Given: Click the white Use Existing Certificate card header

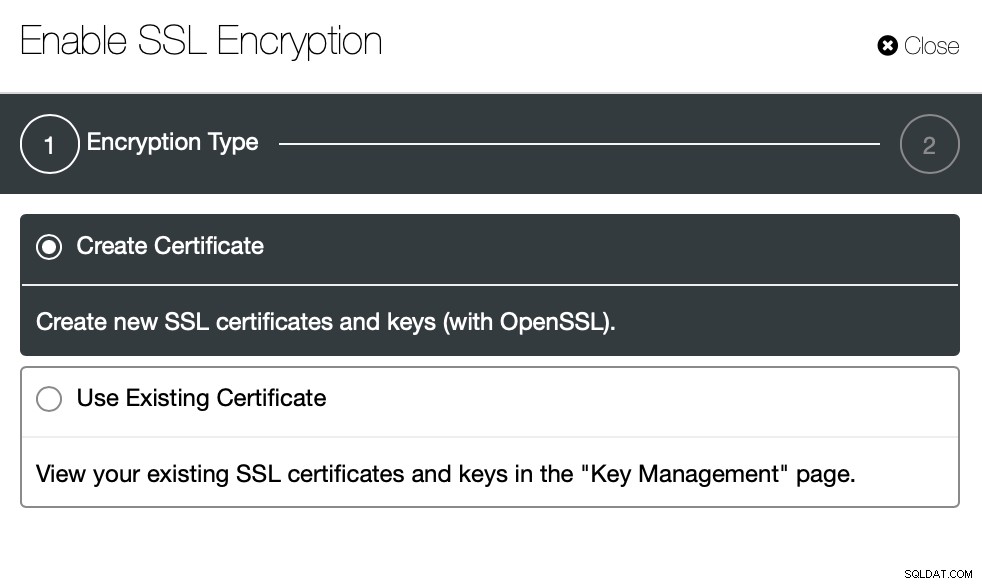Looking at the screenshot, I should pyautogui.click(x=490, y=402).
